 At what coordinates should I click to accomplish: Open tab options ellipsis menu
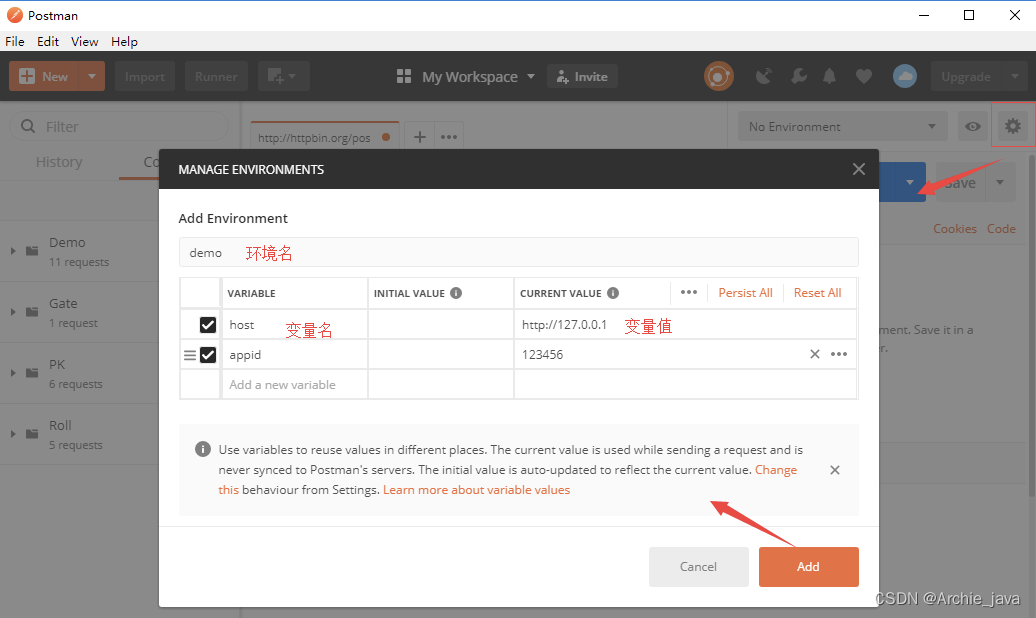[449, 137]
